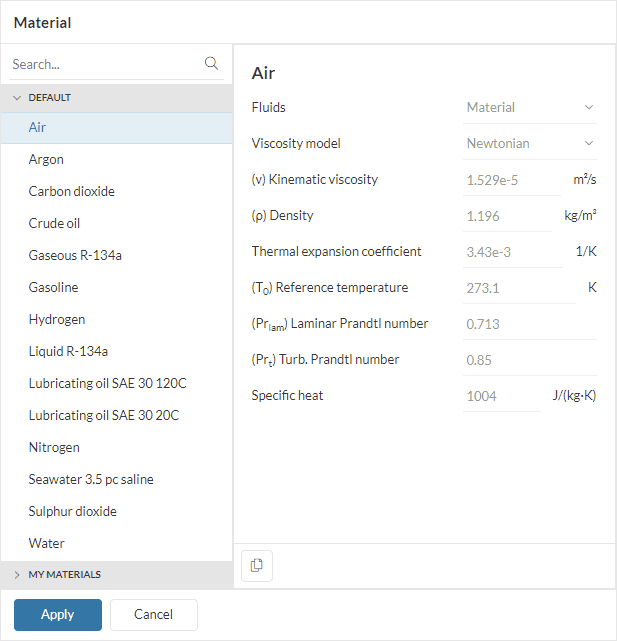This screenshot has width=617, height=641.
Task: Collapse the DEFAULT materials group
Action: coord(17,98)
